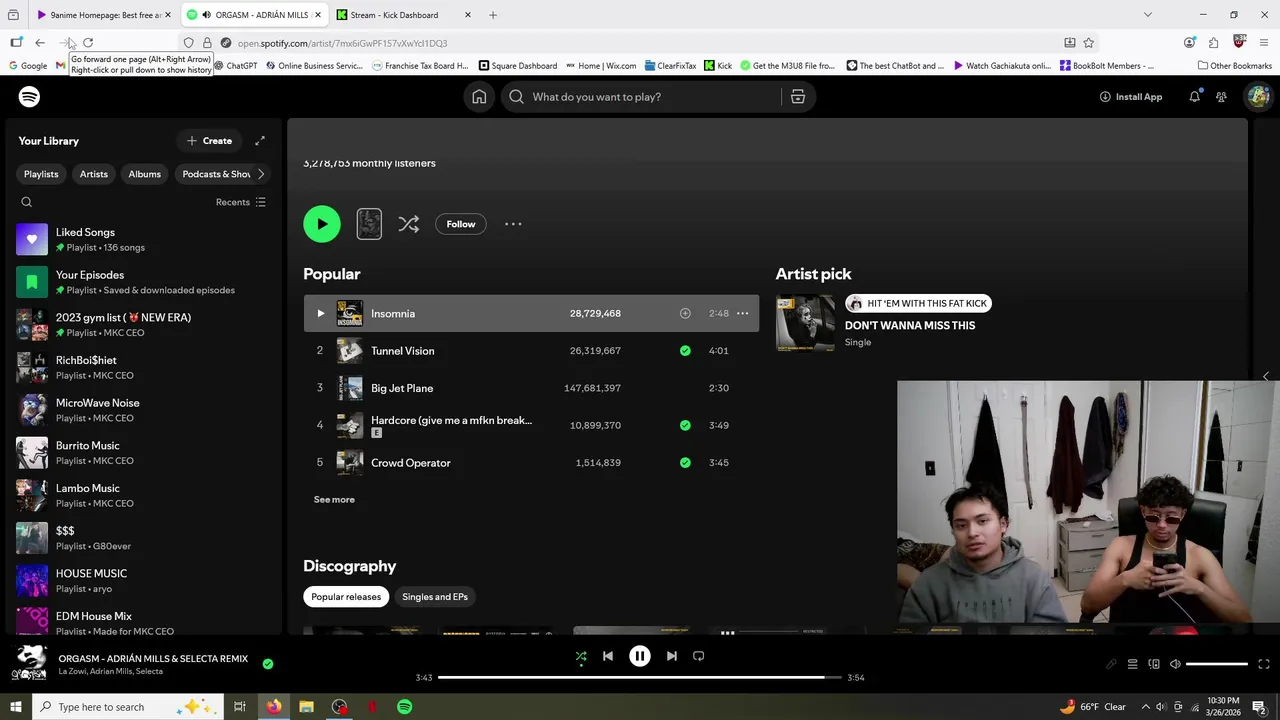Bookmark this page with star icon
1280x720 pixels.
point(1089,43)
